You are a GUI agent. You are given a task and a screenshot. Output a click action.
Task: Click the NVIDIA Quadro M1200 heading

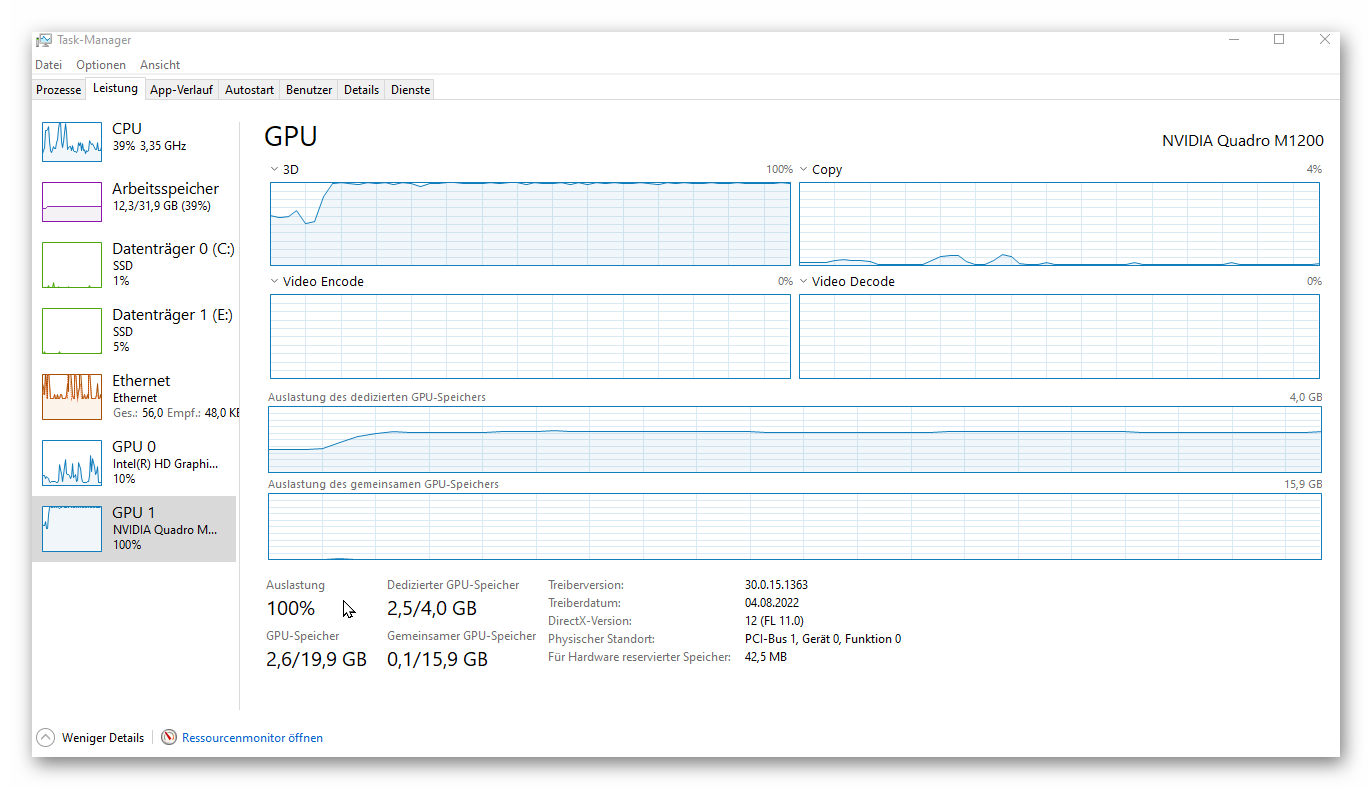pos(1242,141)
